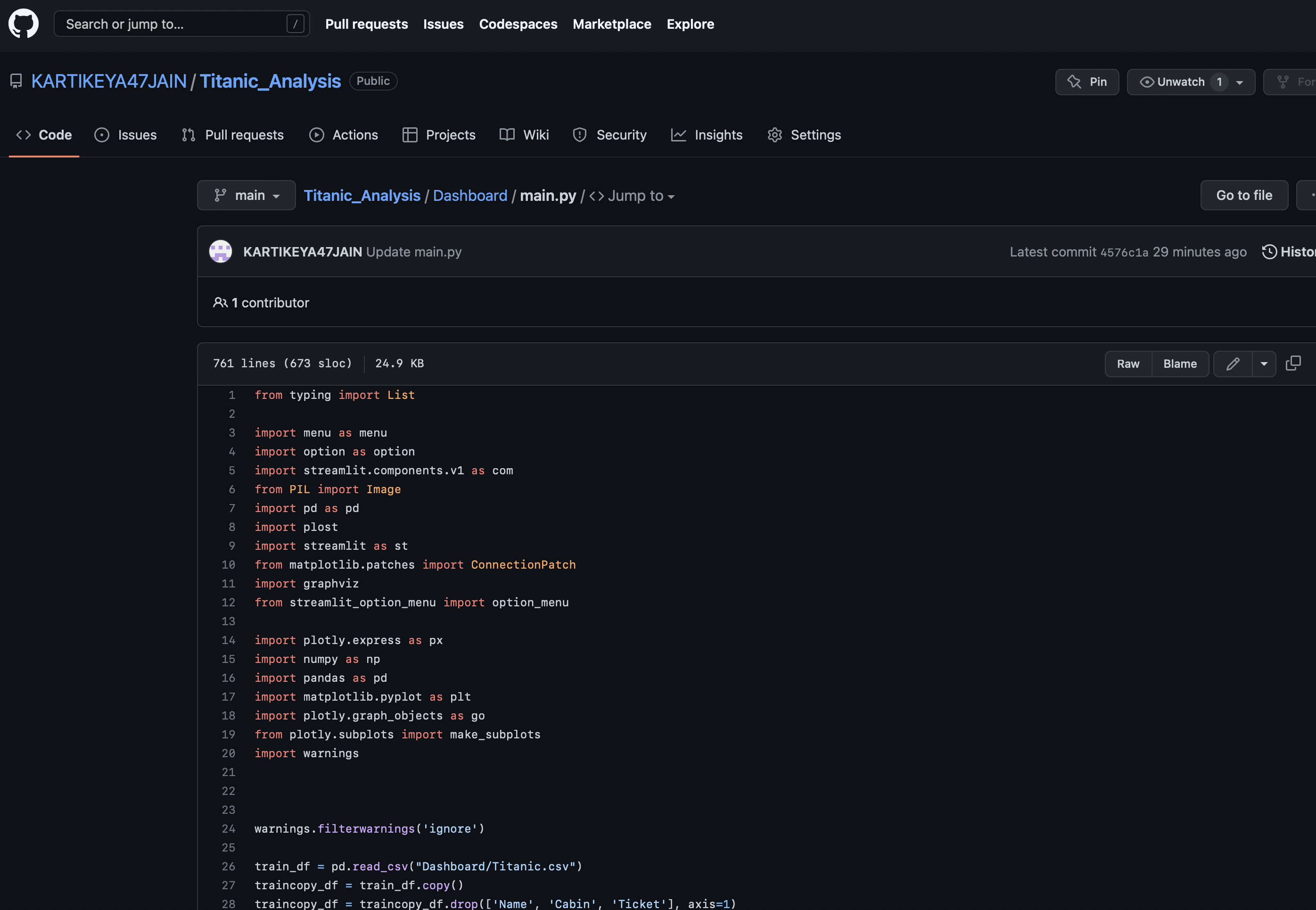Image resolution: width=1316 pixels, height=910 pixels.
Task: Click the Go to file button
Action: (x=1243, y=196)
